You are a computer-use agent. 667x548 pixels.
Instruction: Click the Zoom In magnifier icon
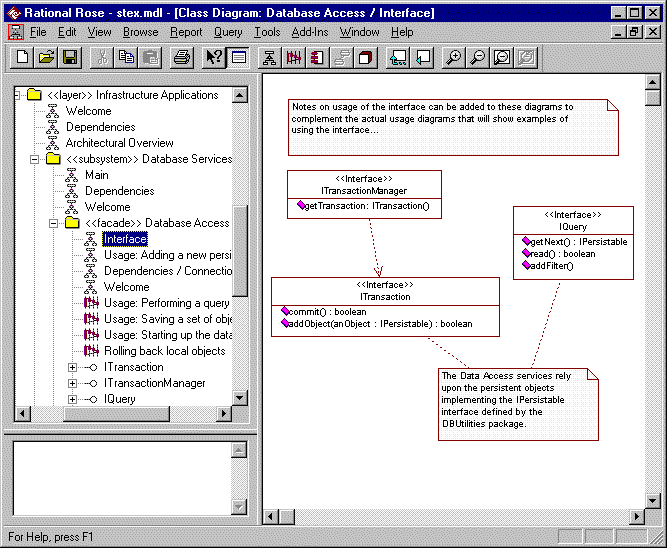click(454, 57)
